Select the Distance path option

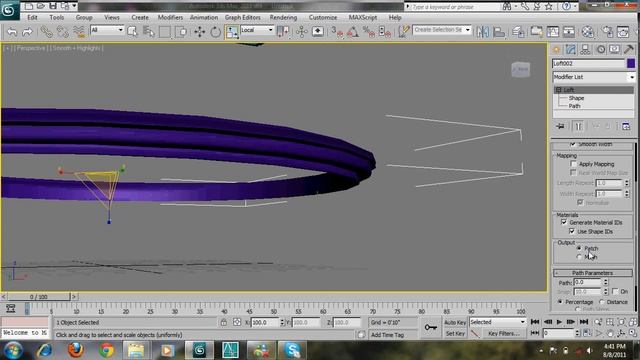(602, 302)
